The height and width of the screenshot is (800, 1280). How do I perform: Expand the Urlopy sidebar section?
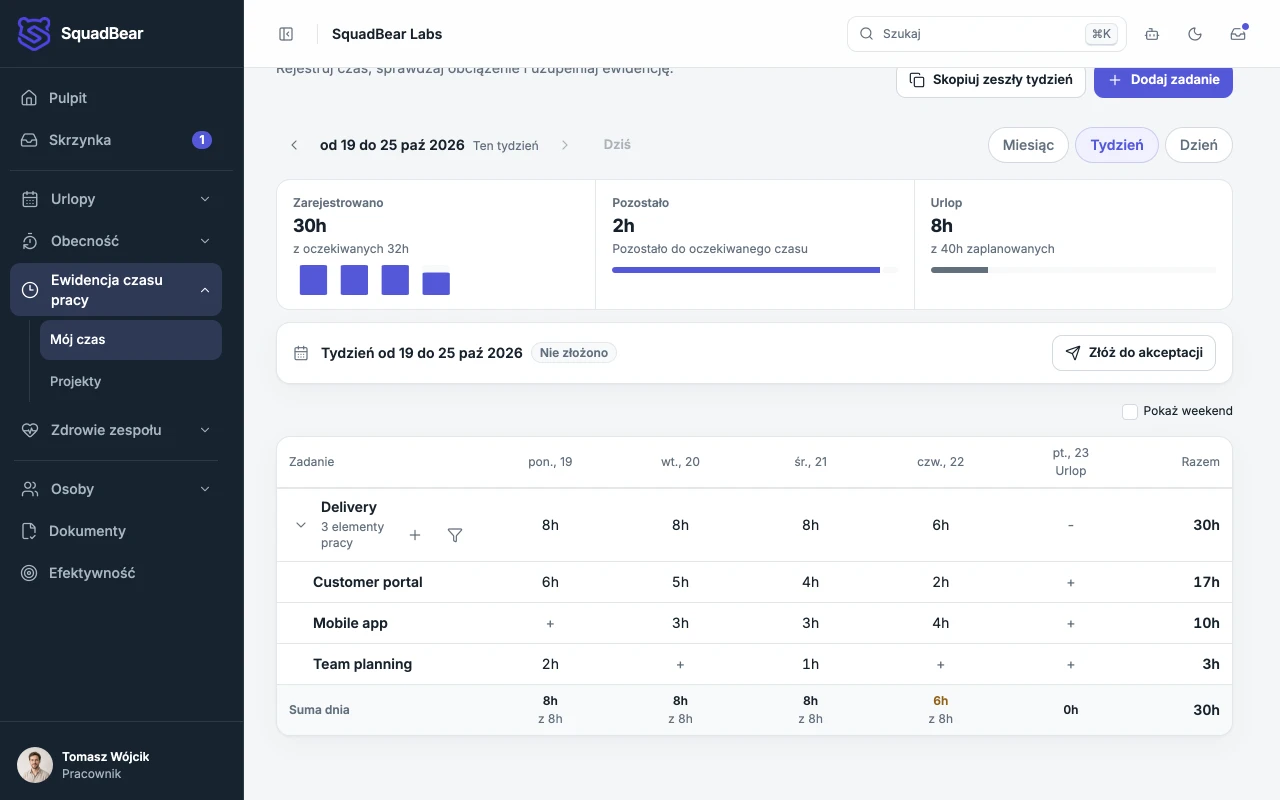coord(116,199)
